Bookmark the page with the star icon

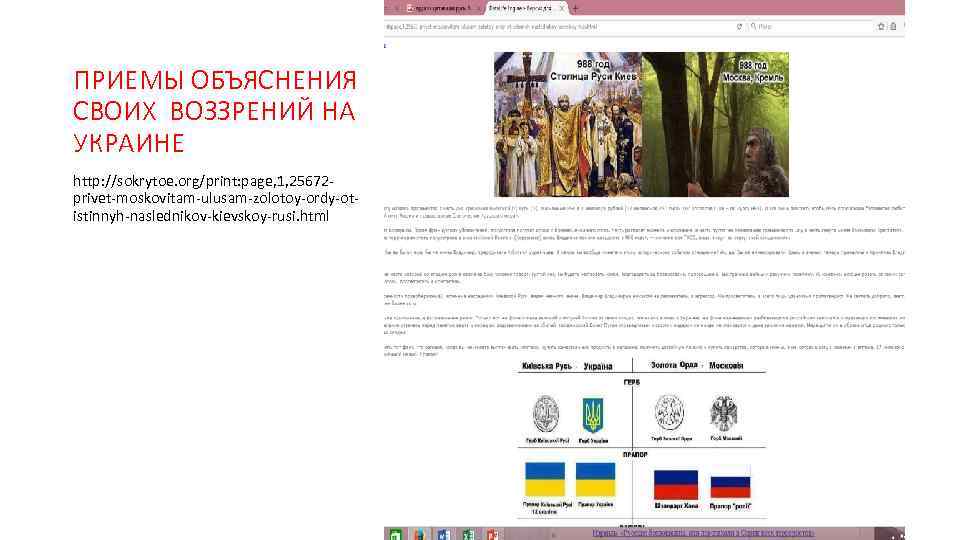coord(881,26)
